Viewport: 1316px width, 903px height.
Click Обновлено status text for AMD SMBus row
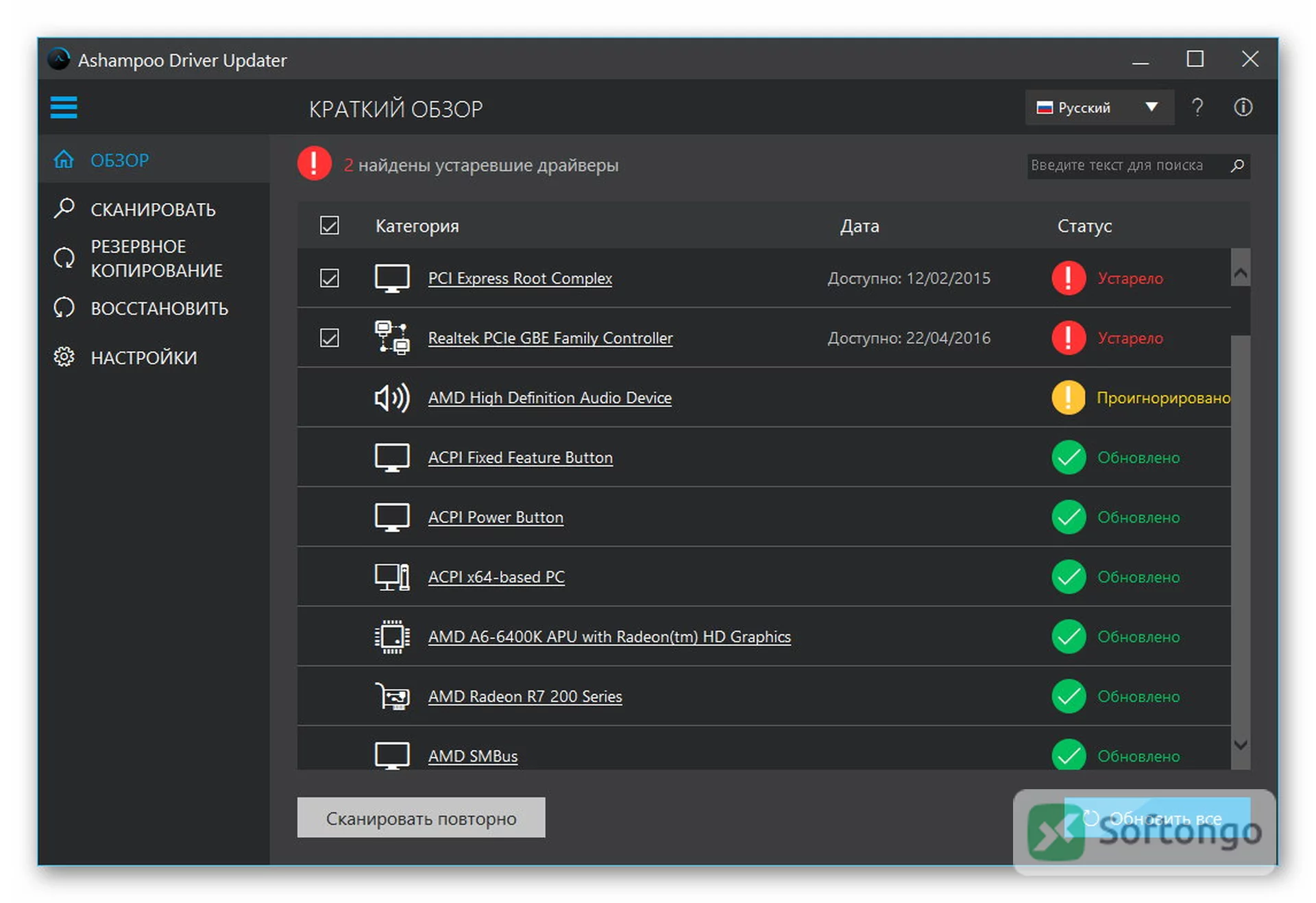(x=1138, y=756)
